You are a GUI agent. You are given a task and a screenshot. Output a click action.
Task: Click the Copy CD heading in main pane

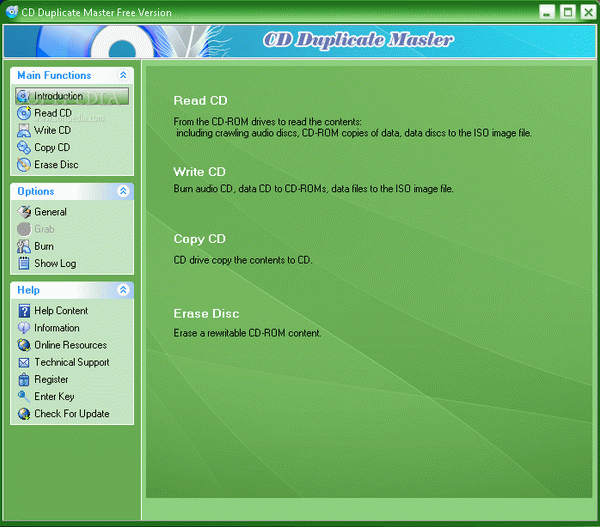[199, 239]
